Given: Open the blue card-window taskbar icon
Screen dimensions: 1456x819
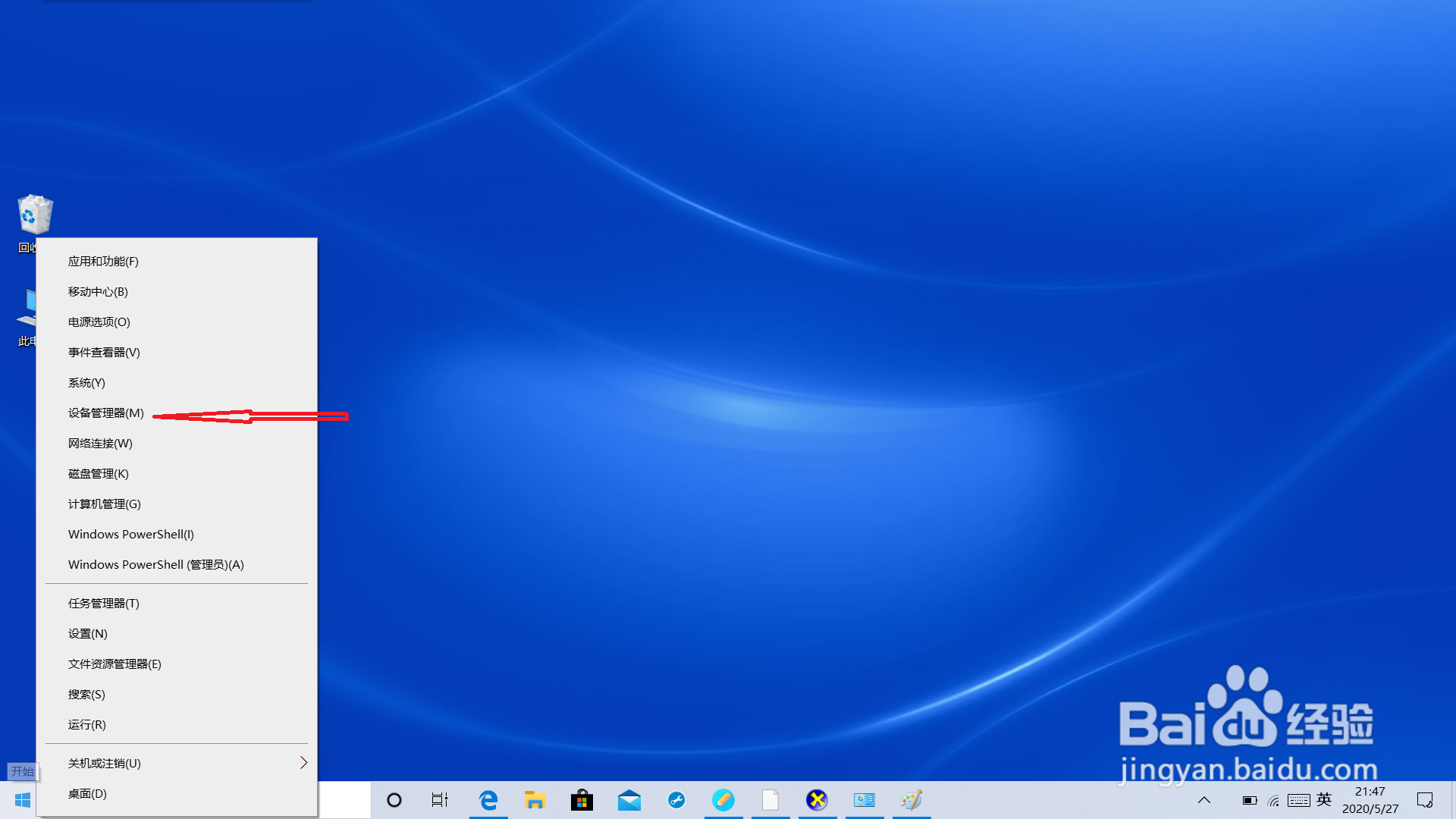Looking at the screenshot, I should 864,800.
